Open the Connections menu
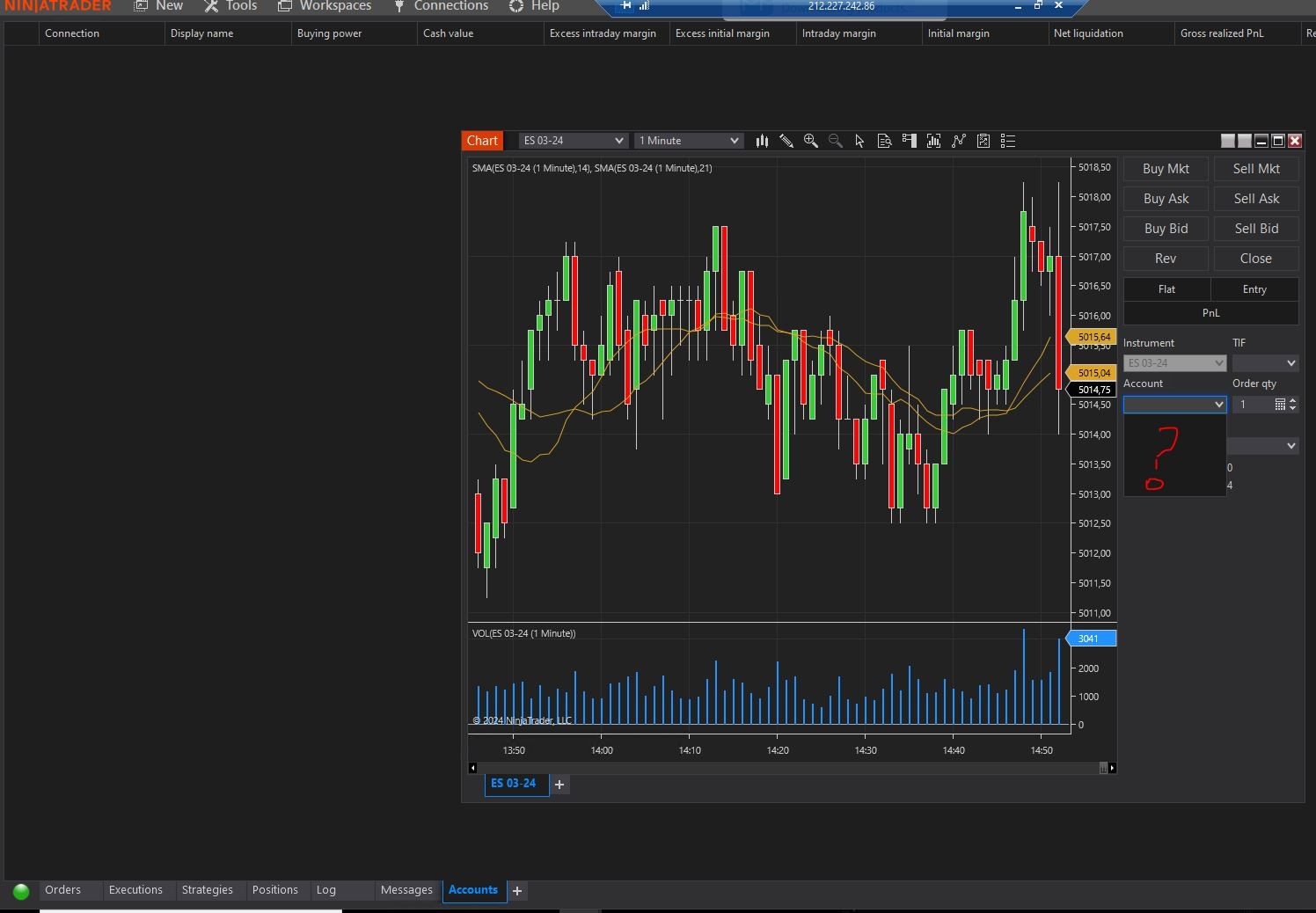1316x913 pixels. click(x=441, y=6)
